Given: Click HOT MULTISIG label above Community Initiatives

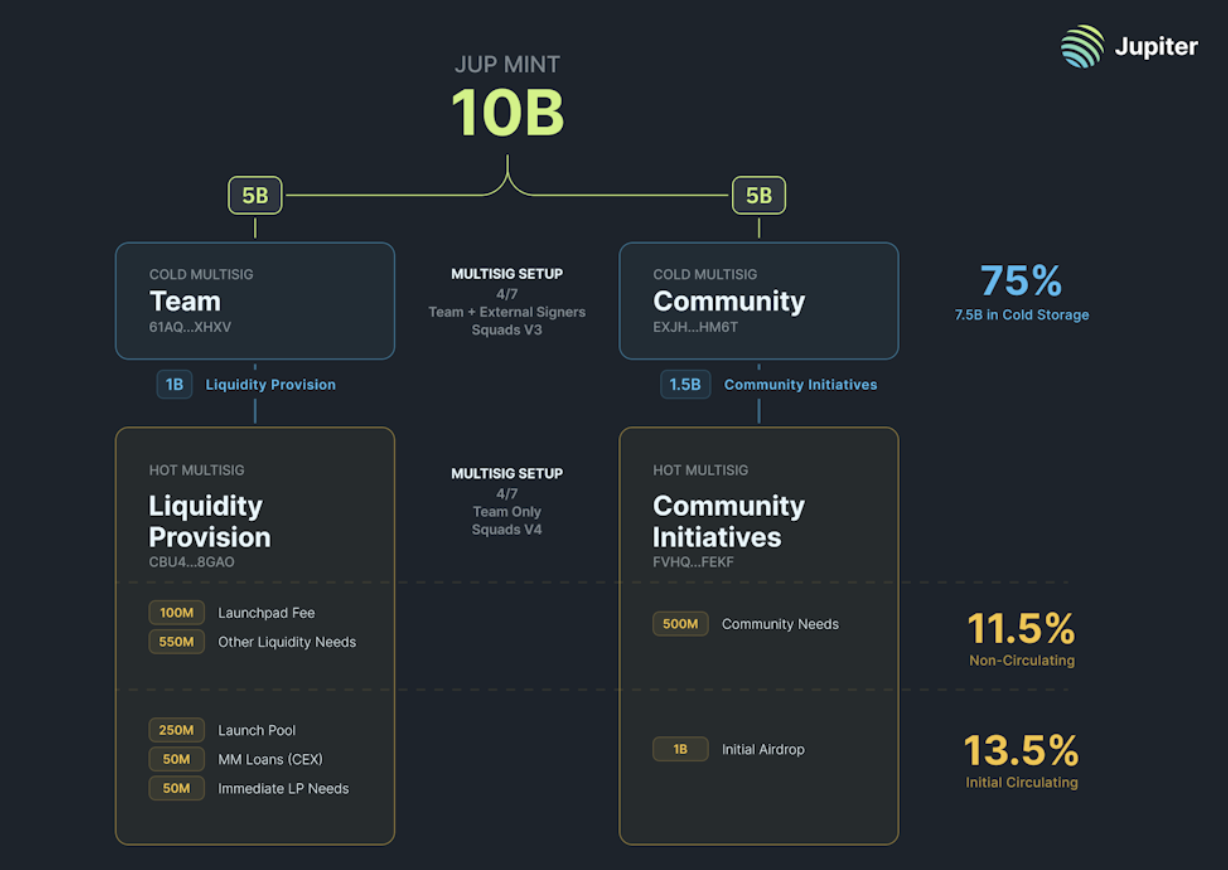Looking at the screenshot, I should pyautogui.click(x=701, y=470).
